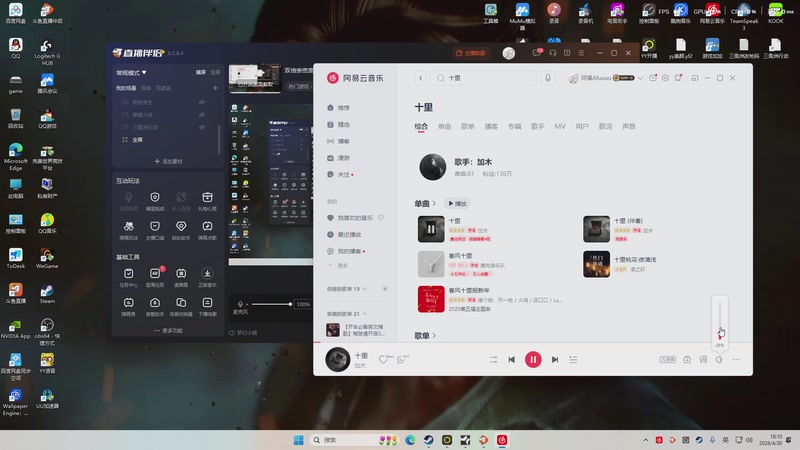Open the hamburger menu in 直播伴侣
The width and height of the screenshot is (800, 450).
pyautogui.click(x=581, y=53)
